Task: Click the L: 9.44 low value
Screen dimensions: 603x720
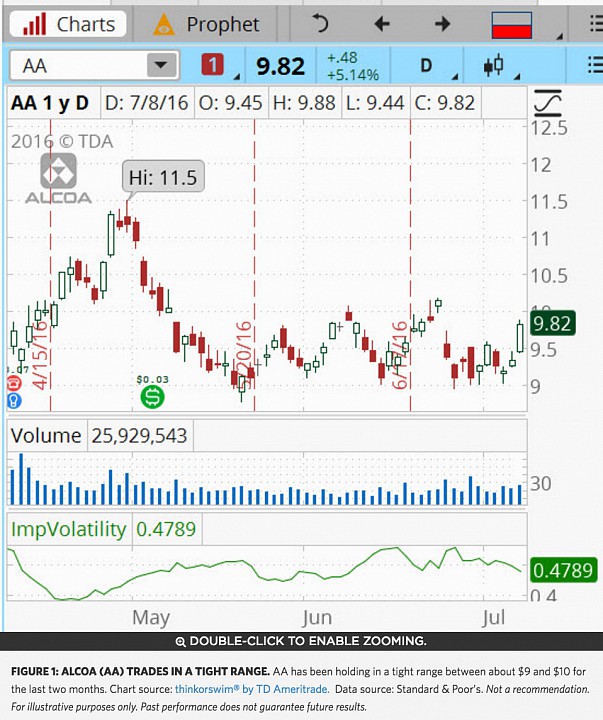Action: 375,103
